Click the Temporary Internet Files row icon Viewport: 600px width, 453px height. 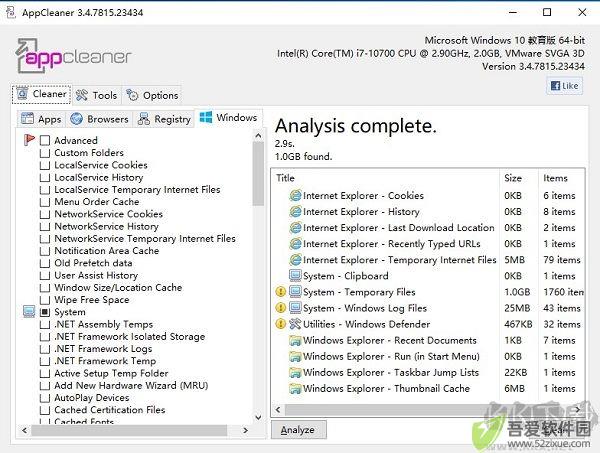(295, 260)
